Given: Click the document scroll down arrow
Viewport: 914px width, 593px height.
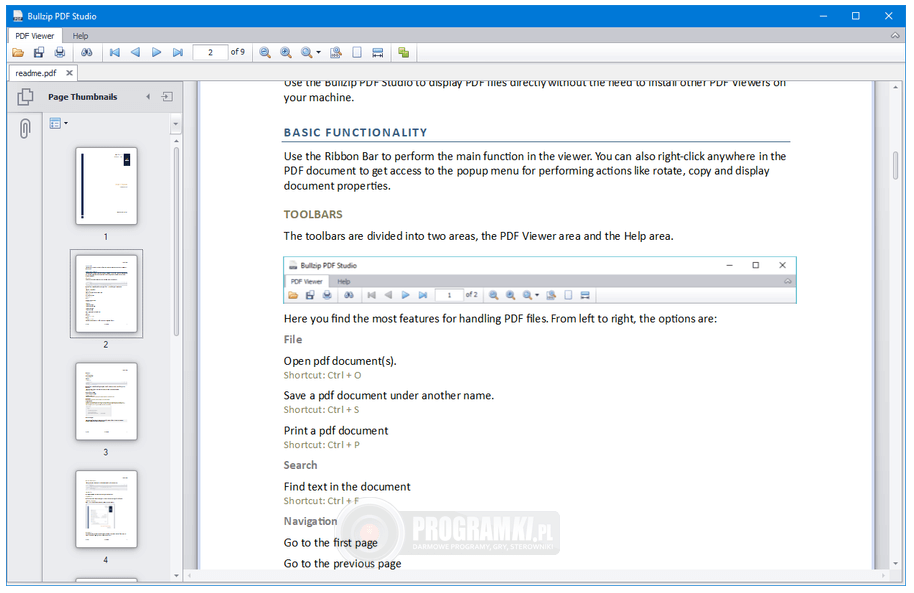Looking at the screenshot, I should 895,564.
